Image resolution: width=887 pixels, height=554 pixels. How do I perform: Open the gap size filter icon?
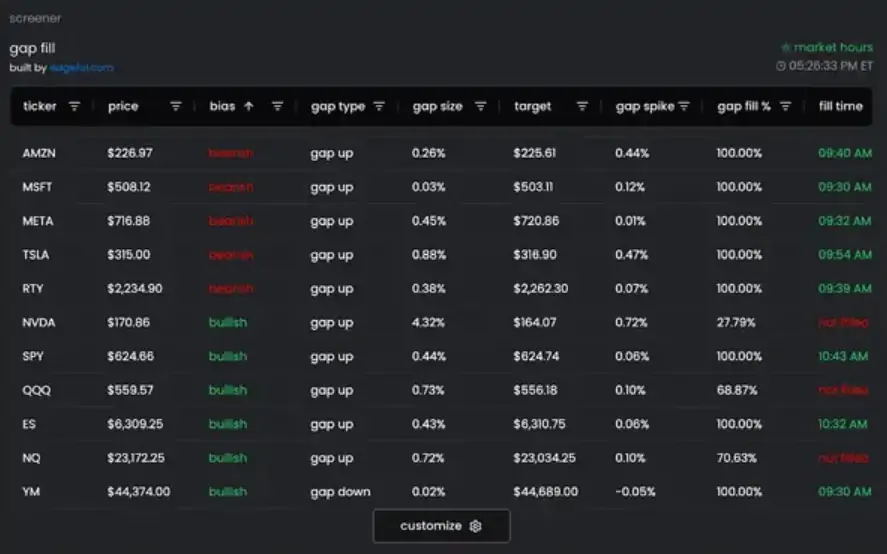(480, 106)
